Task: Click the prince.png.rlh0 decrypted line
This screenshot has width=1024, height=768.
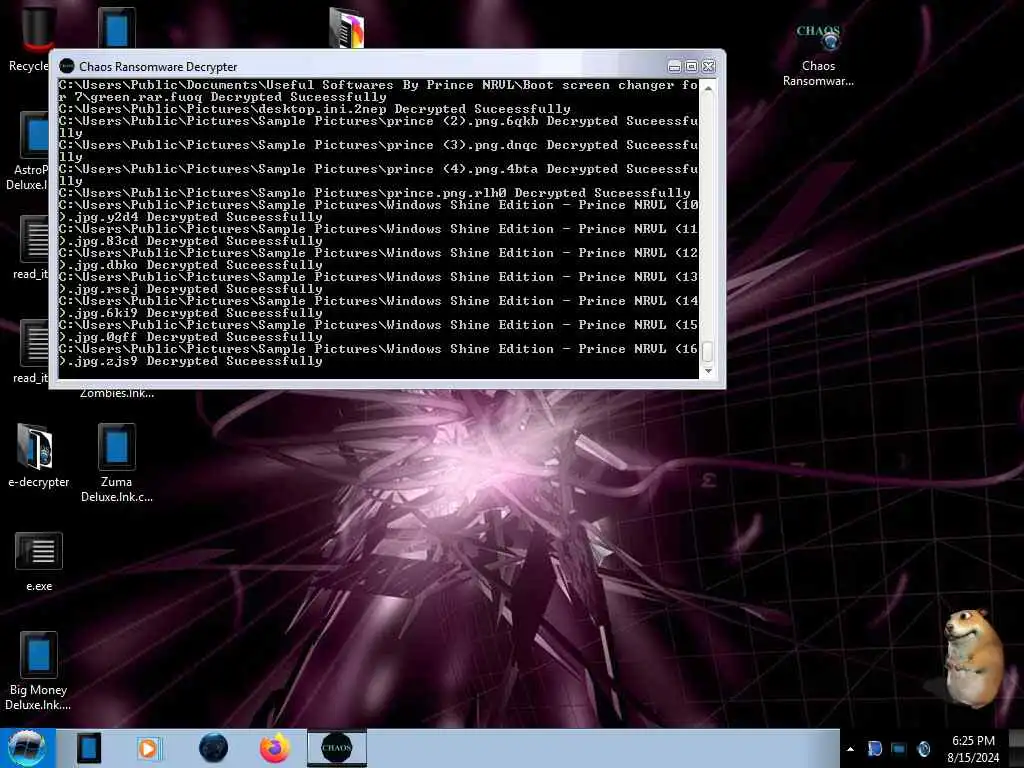Action: pos(374,193)
